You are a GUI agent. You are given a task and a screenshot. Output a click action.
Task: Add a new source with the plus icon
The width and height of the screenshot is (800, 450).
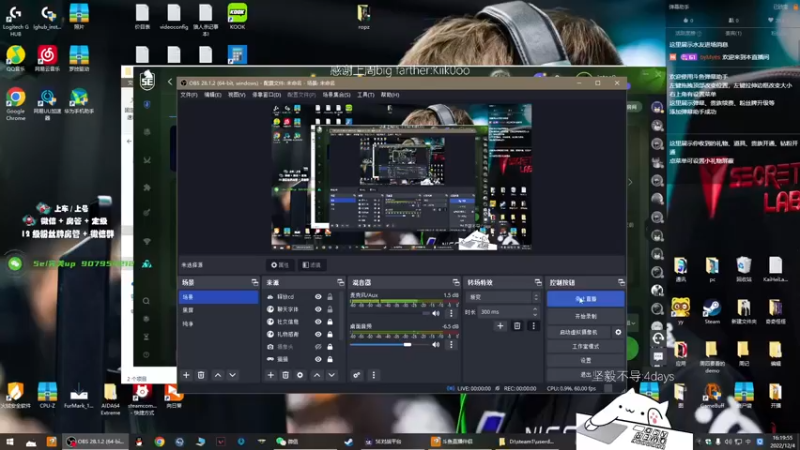270,375
